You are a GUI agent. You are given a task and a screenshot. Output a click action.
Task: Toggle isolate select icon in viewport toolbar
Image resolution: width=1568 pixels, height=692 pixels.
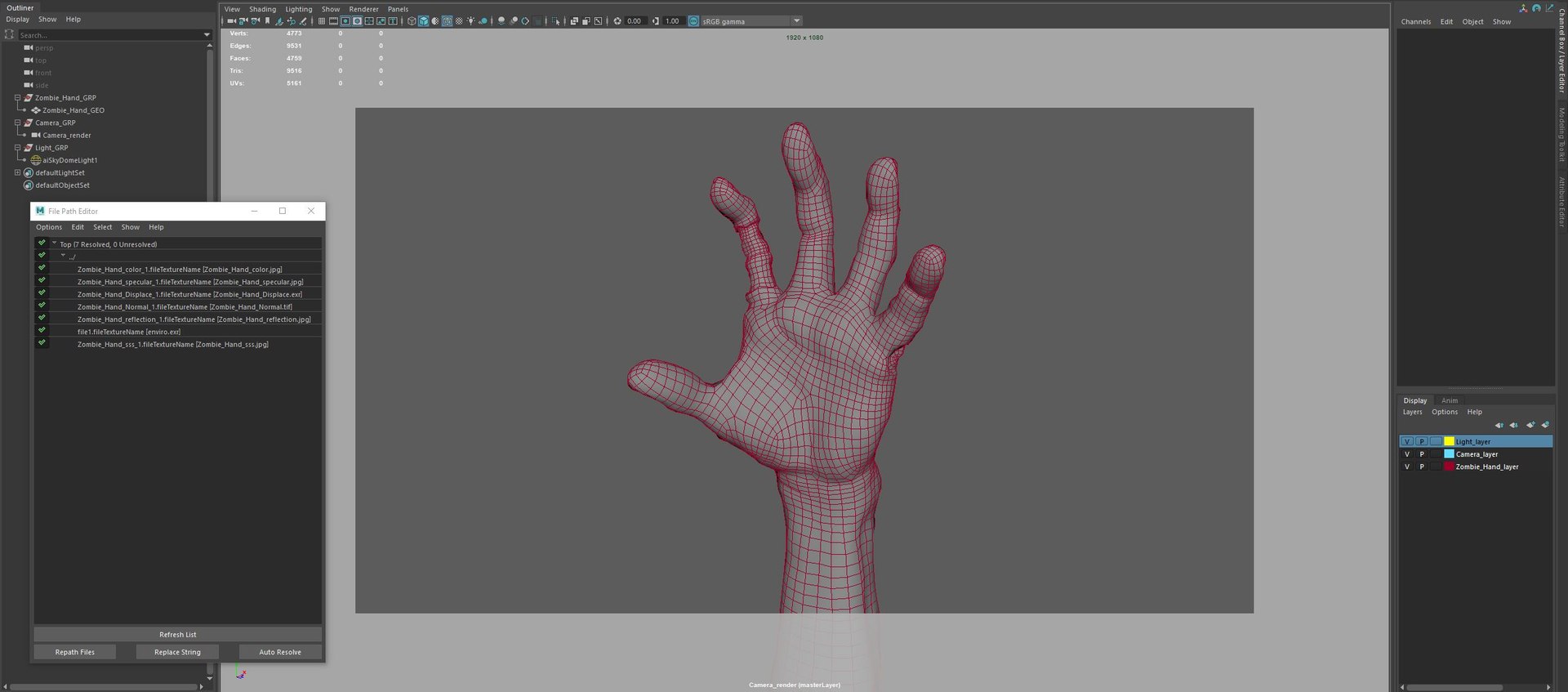pos(556,21)
